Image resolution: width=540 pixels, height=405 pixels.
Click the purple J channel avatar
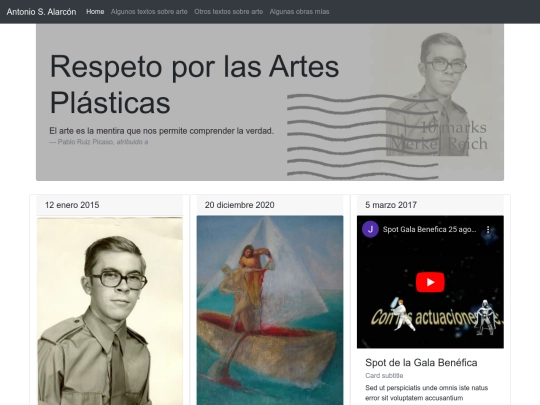[370, 229]
